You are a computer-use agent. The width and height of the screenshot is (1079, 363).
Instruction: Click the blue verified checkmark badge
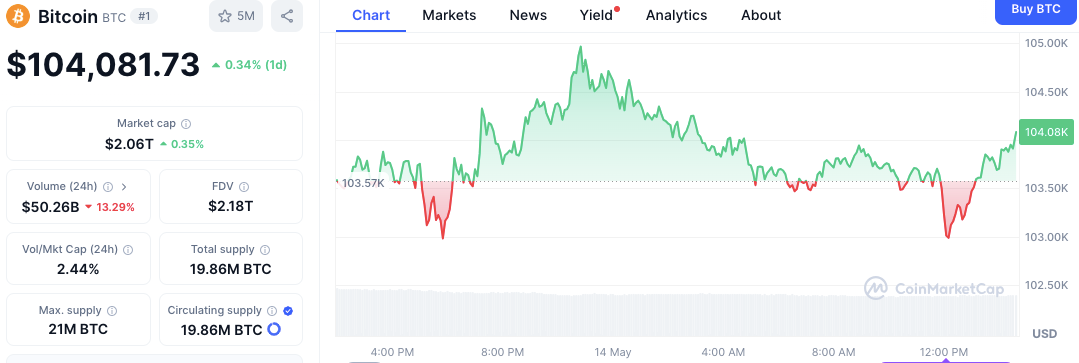288,311
